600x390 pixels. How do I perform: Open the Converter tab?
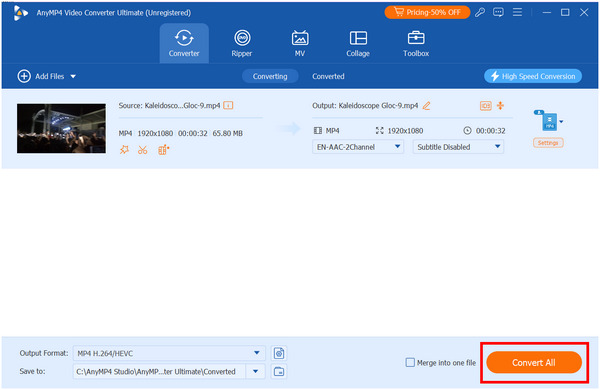[x=184, y=43]
